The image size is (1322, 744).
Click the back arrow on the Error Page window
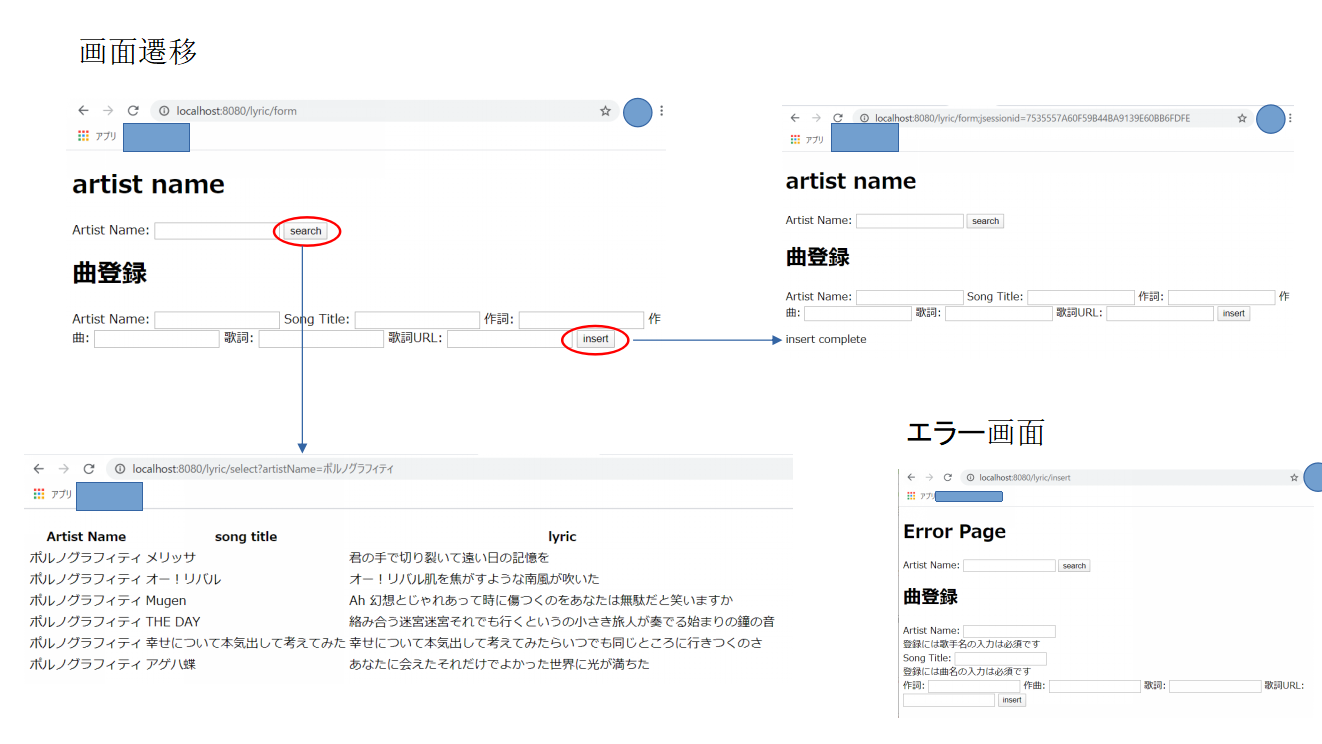(x=911, y=477)
